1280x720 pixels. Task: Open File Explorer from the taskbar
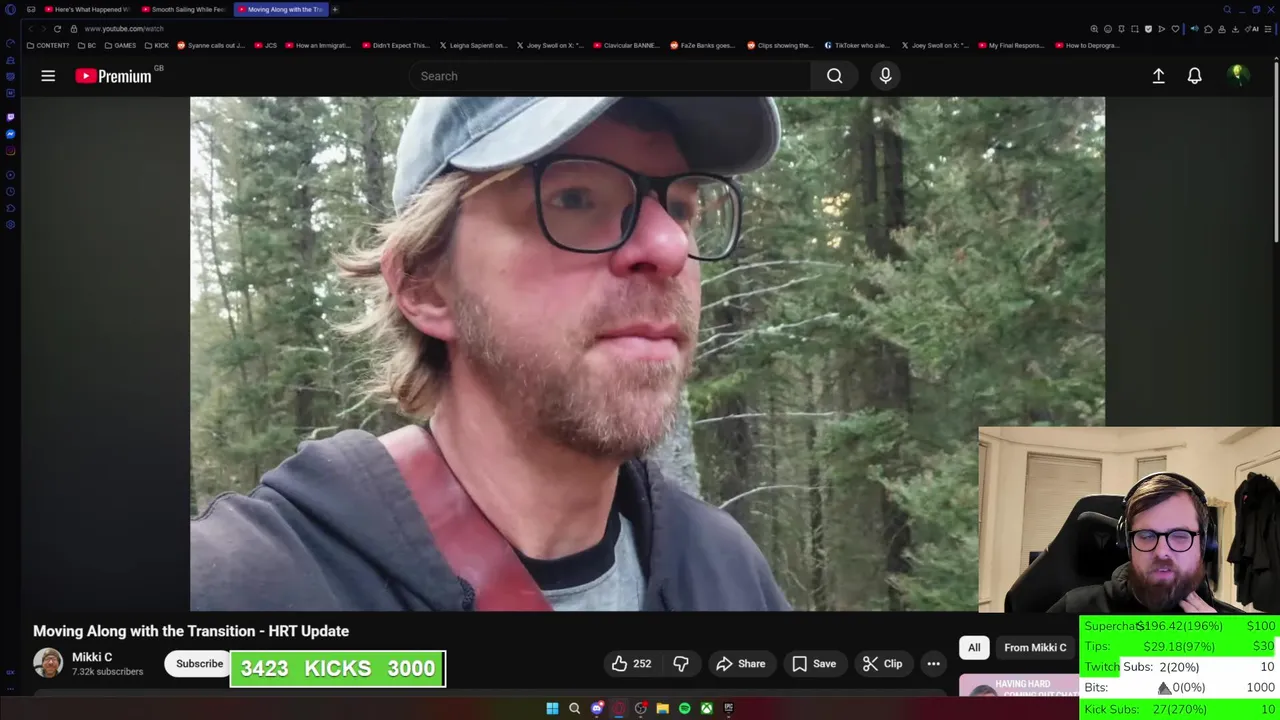662,708
